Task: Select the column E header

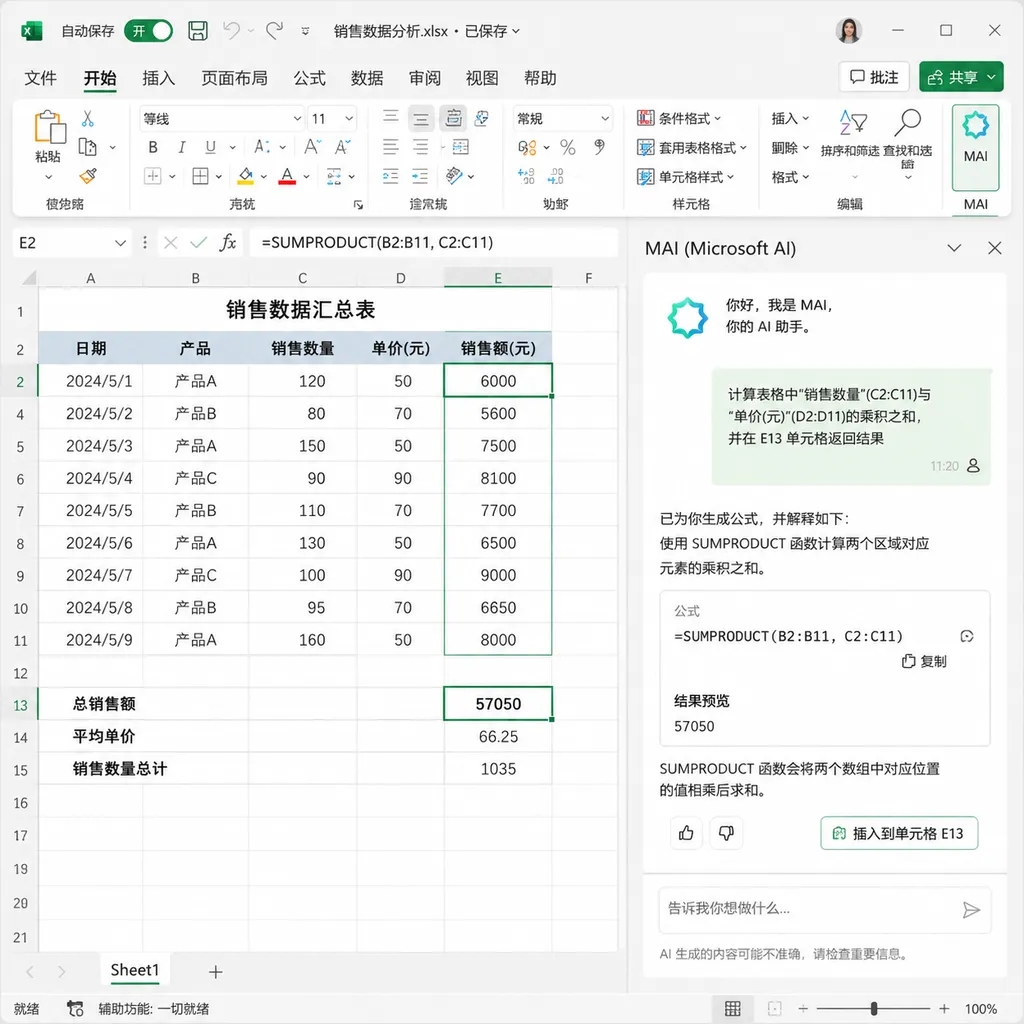Action: pos(498,278)
